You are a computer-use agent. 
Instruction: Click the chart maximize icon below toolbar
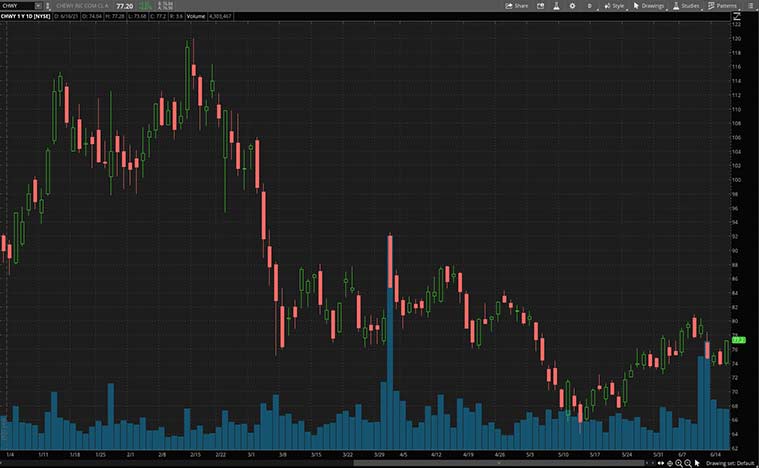[737, 15]
